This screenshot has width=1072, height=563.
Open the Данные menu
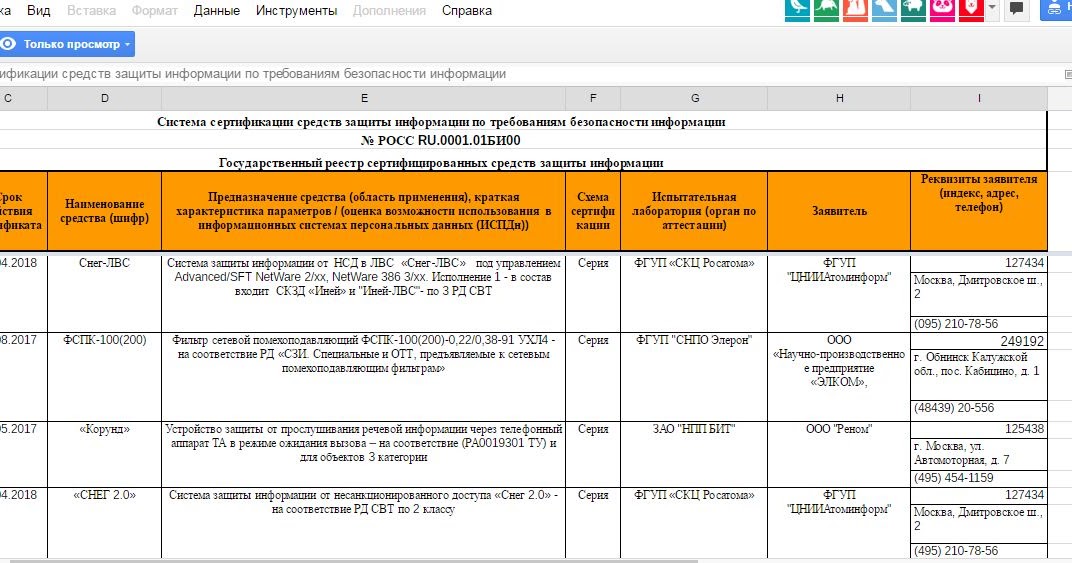pyautogui.click(x=216, y=11)
